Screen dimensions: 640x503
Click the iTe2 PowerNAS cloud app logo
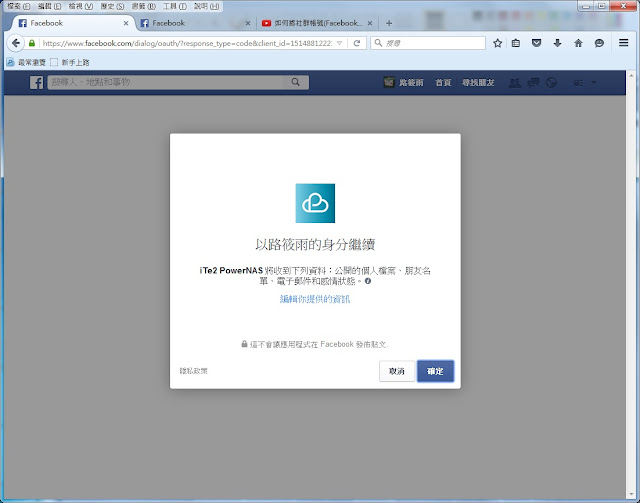pos(315,203)
